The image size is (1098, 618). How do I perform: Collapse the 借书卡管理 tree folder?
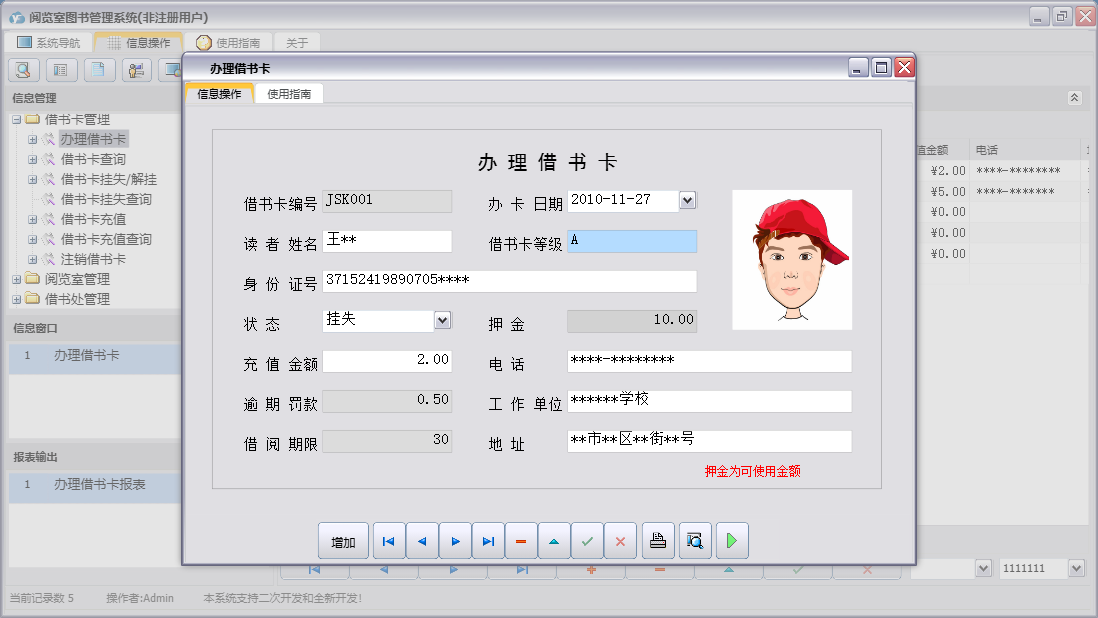coord(17,119)
